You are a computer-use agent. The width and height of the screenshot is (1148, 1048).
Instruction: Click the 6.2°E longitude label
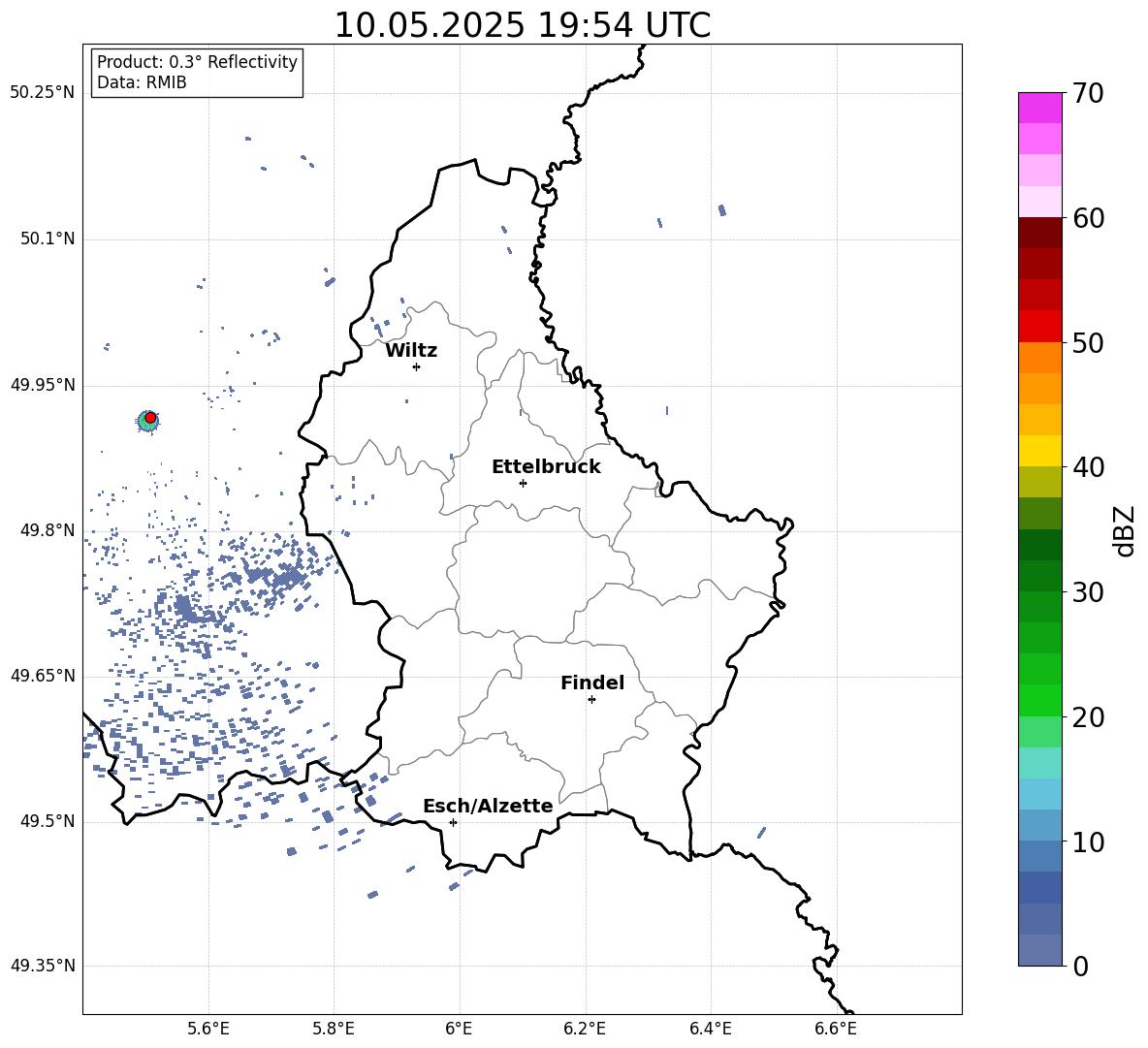pos(585,1029)
